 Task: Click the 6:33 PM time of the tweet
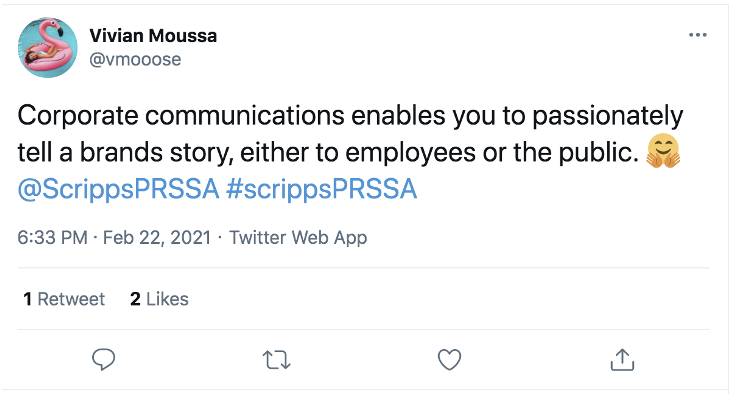coord(51,238)
